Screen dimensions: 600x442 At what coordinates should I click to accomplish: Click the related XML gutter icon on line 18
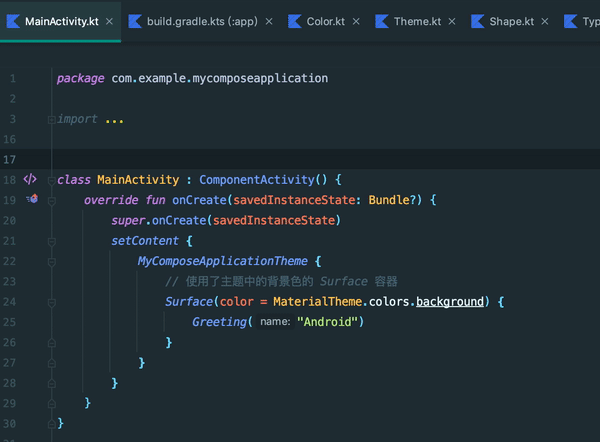[30, 179]
